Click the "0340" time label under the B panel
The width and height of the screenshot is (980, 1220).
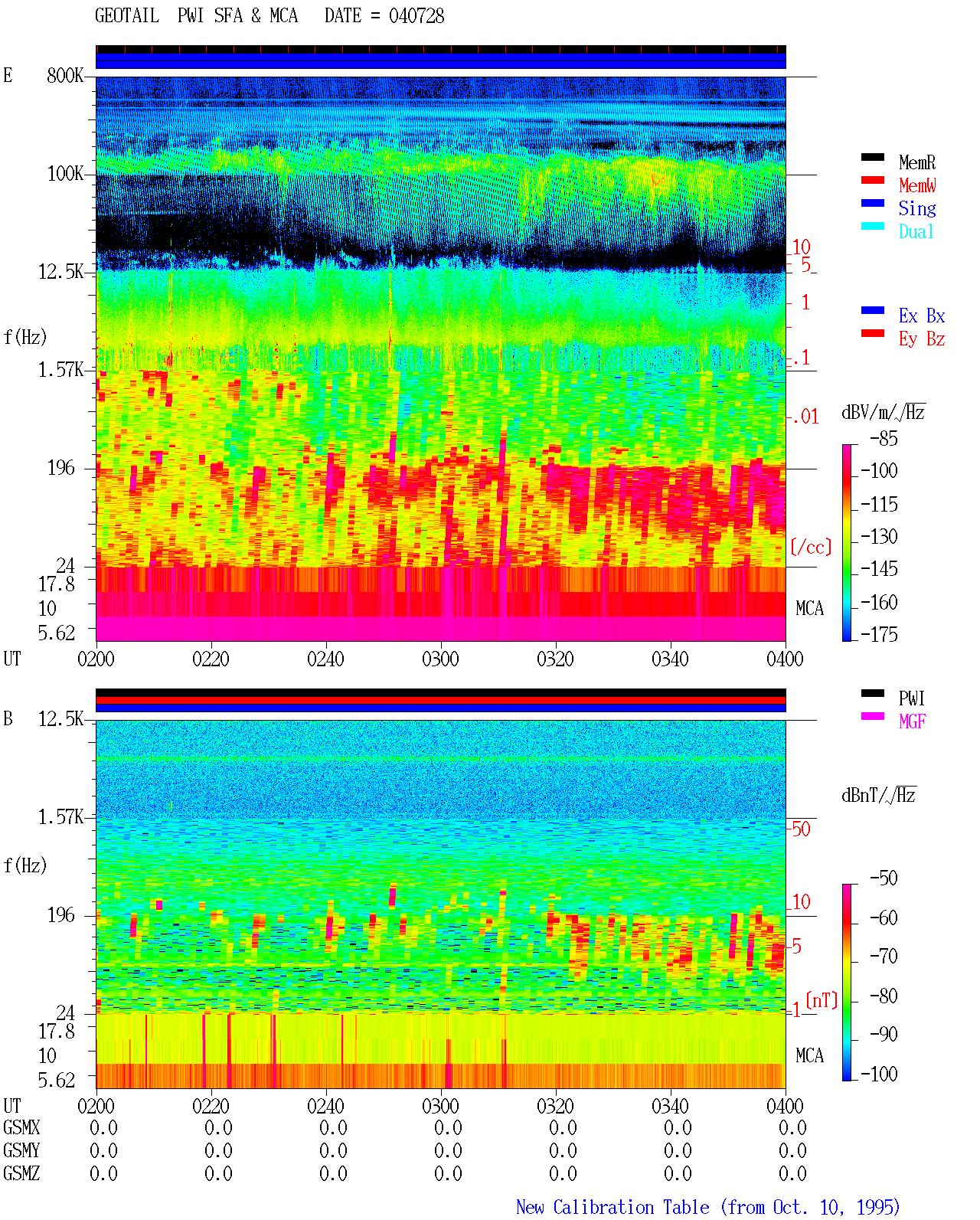point(671,1106)
